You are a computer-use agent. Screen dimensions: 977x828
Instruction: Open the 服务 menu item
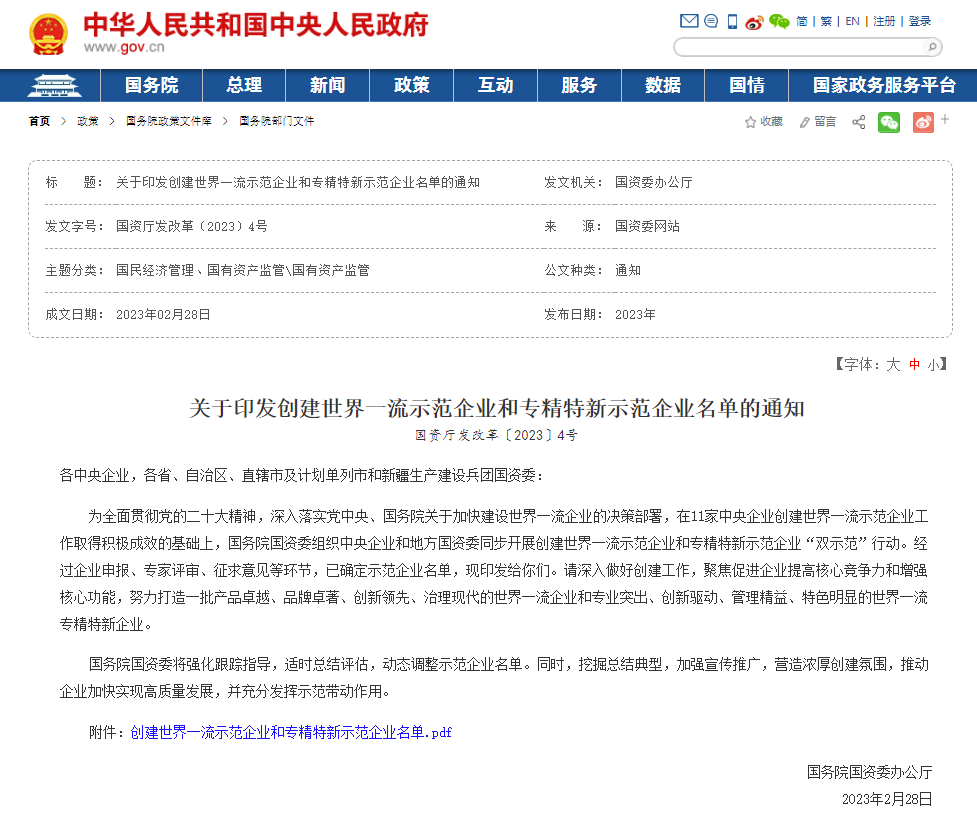(x=579, y=85)
